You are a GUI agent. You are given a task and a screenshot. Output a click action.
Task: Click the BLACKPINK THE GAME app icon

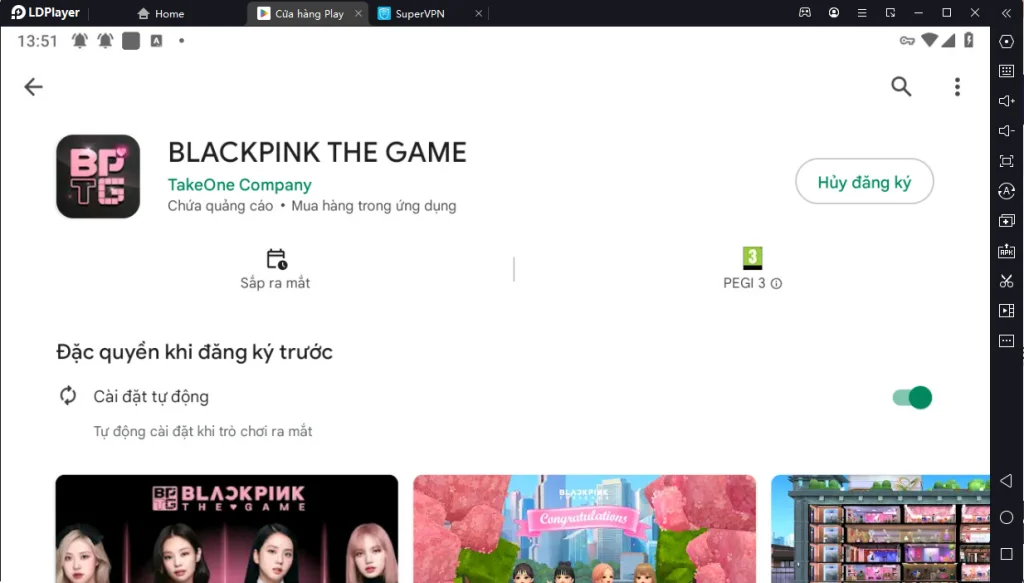point(98,176)
